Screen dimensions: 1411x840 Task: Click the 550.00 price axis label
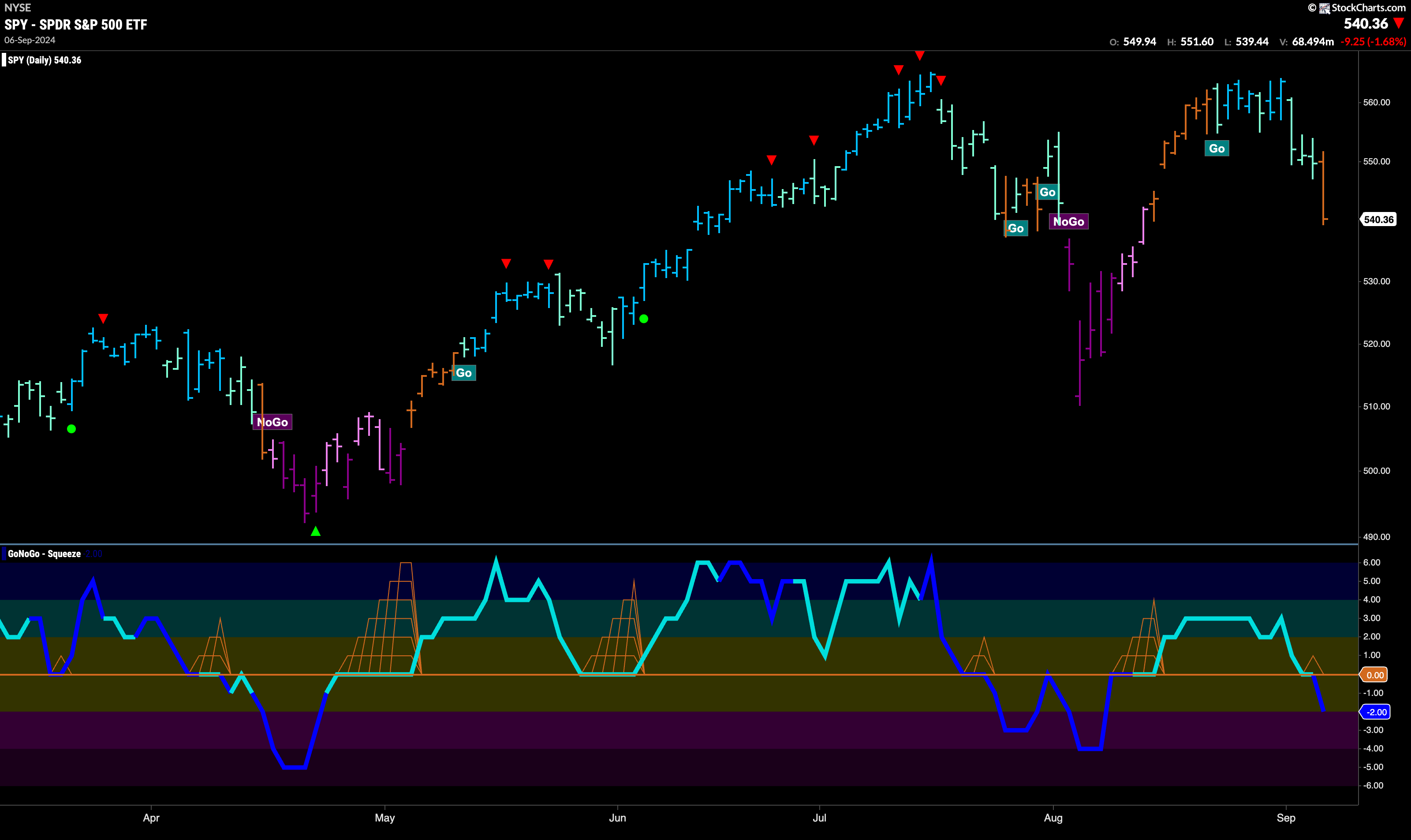coord(1377,161)
